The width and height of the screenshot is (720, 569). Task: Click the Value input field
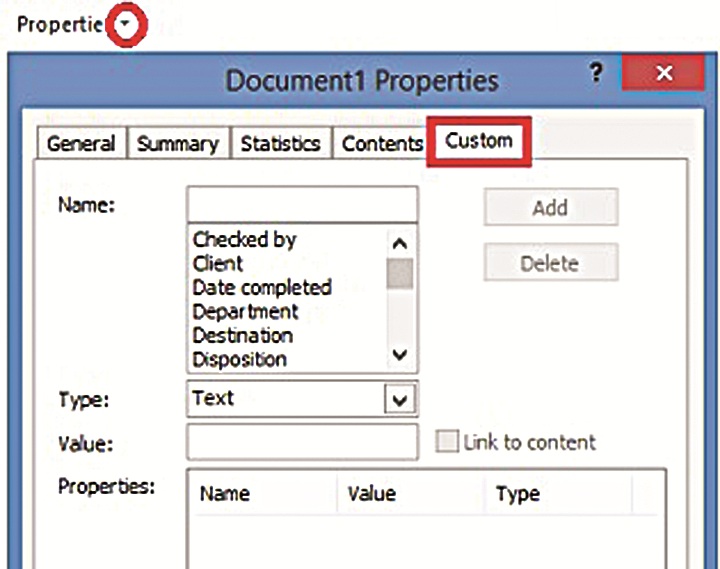[302, 442]
